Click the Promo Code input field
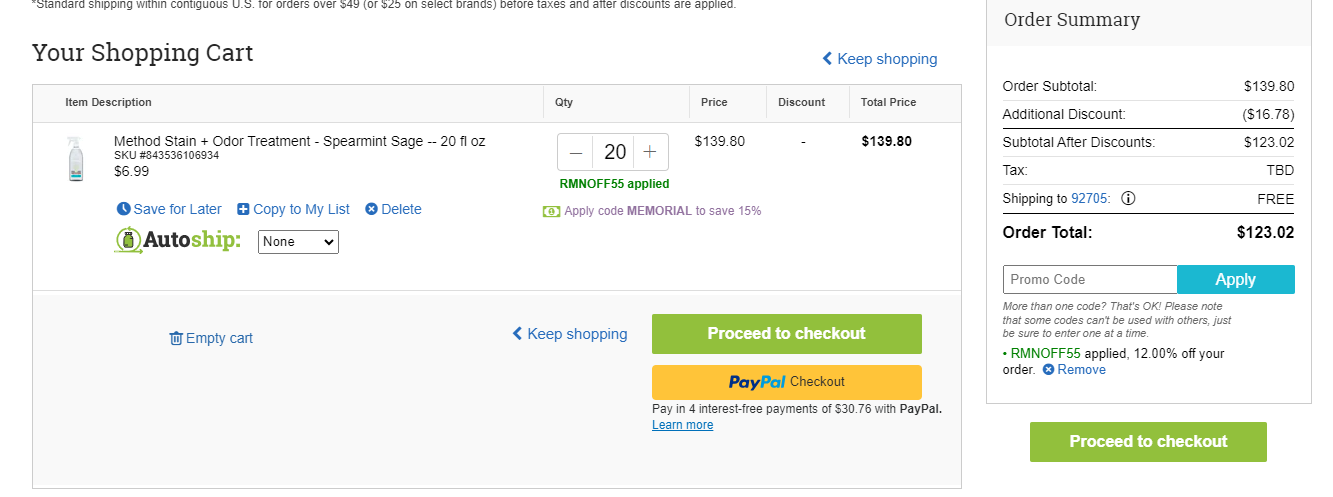 point(1090,279)
